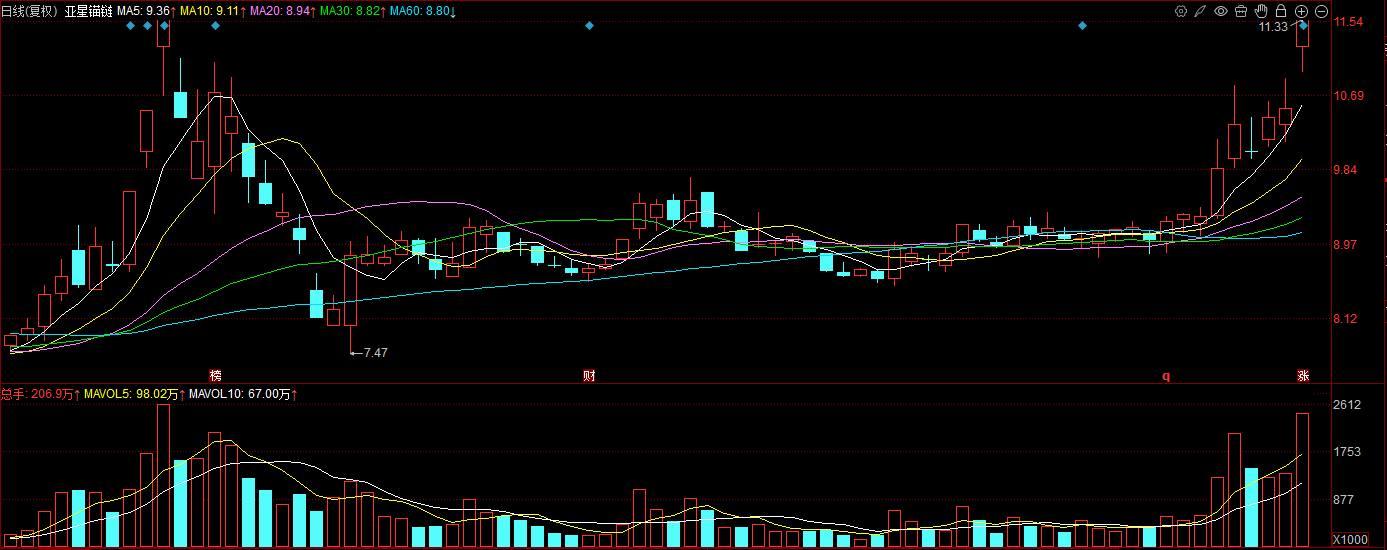Click the X1000 volume unit label
This screenshot has height=550, width=1387.
[x=1350, y=540]
